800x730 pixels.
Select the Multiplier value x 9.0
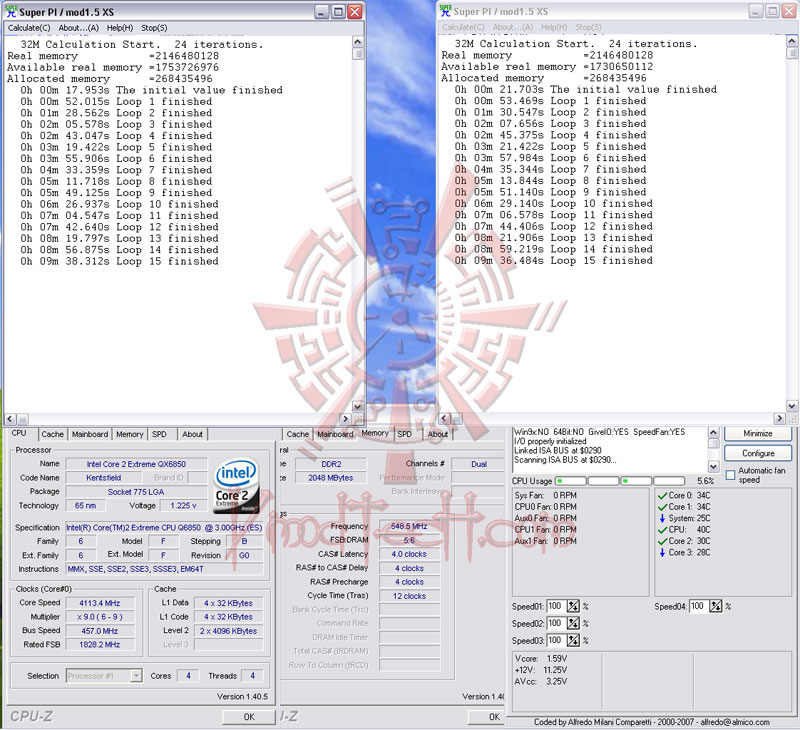[100, 617]
